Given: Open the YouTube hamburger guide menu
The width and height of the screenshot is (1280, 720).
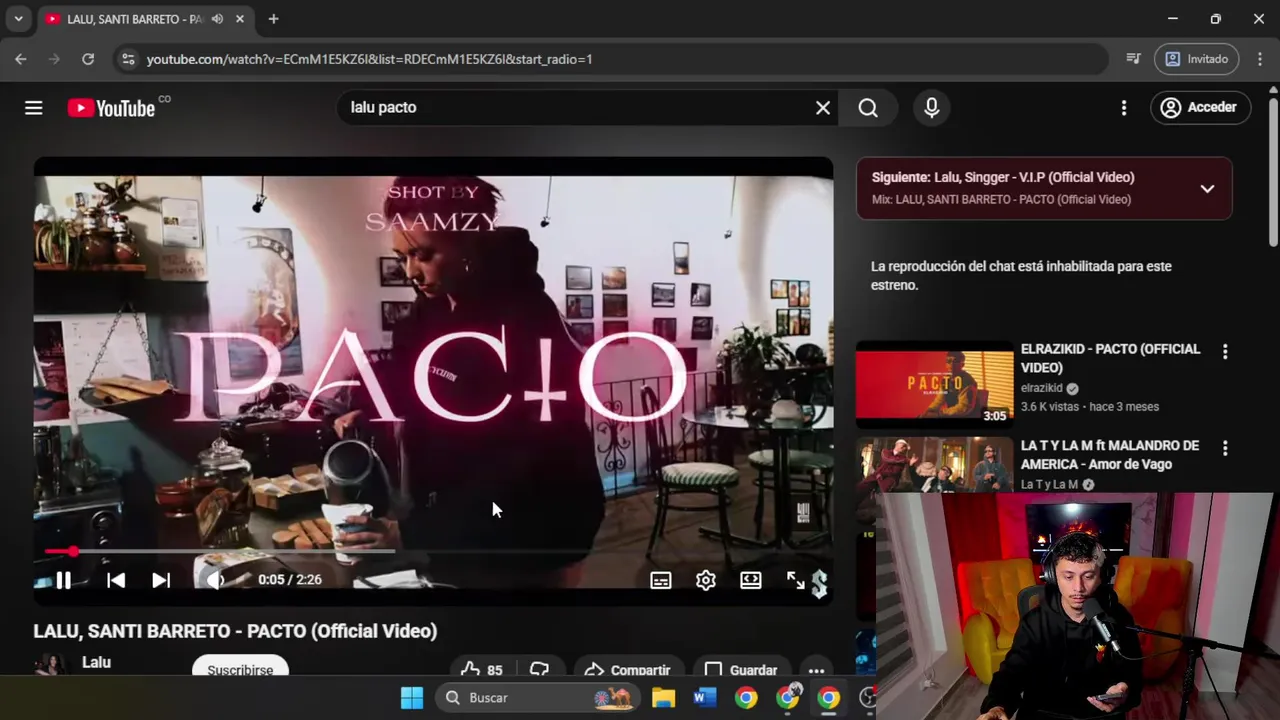Looking at the screenshot, I should click(34, 108).
